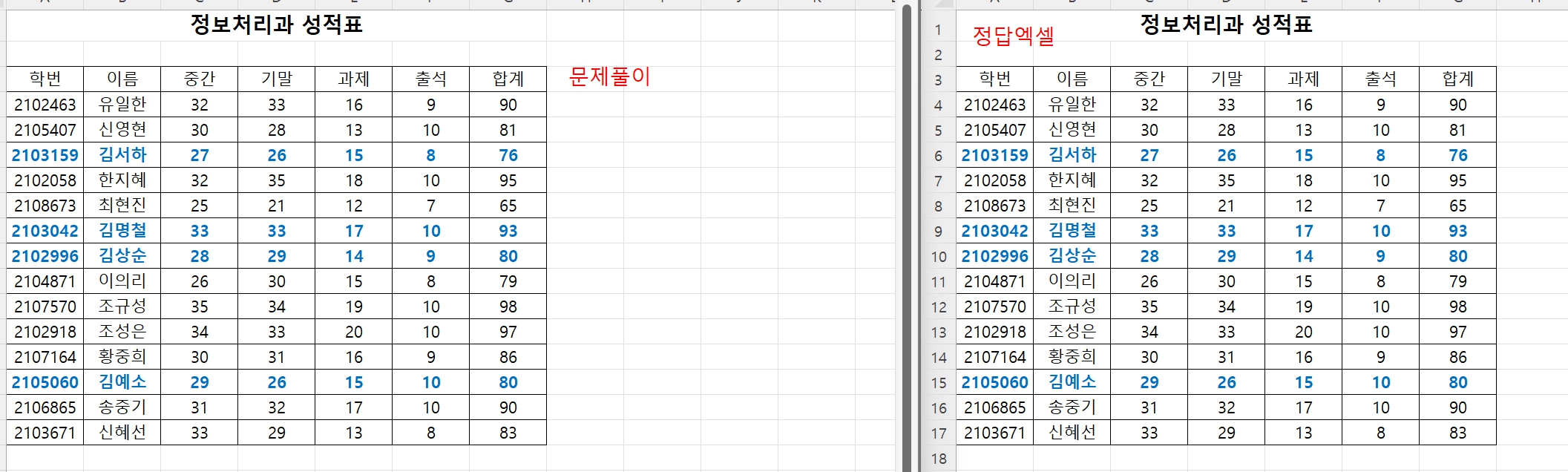Select the 합계 header cell in left sheet
The width and height of the screenshot is (1568, 472).
tap(508, 79)
